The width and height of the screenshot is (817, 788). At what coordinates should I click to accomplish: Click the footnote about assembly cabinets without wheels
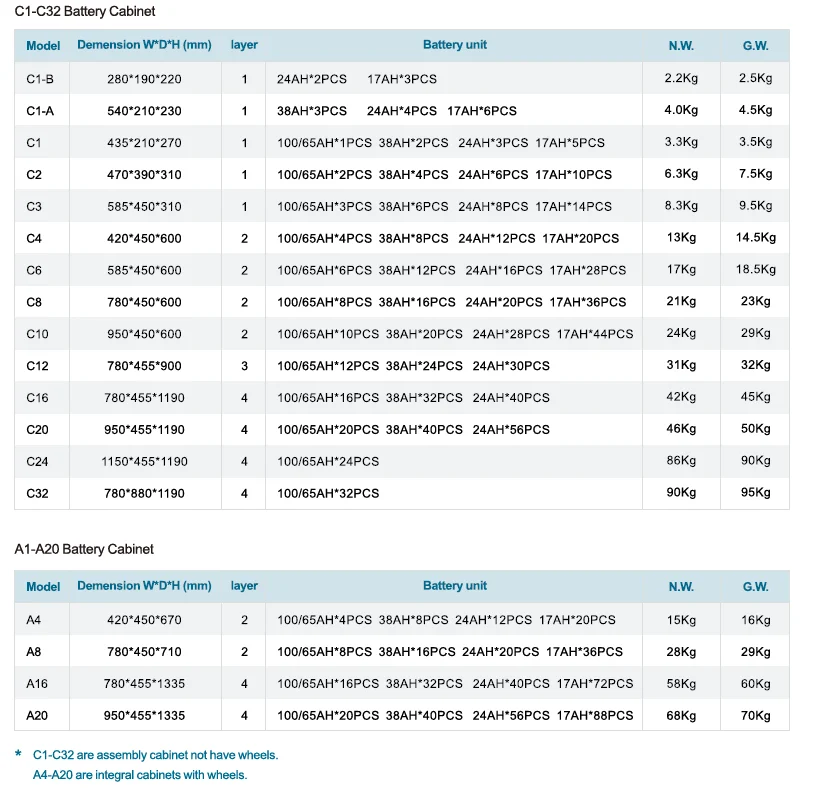155,755
